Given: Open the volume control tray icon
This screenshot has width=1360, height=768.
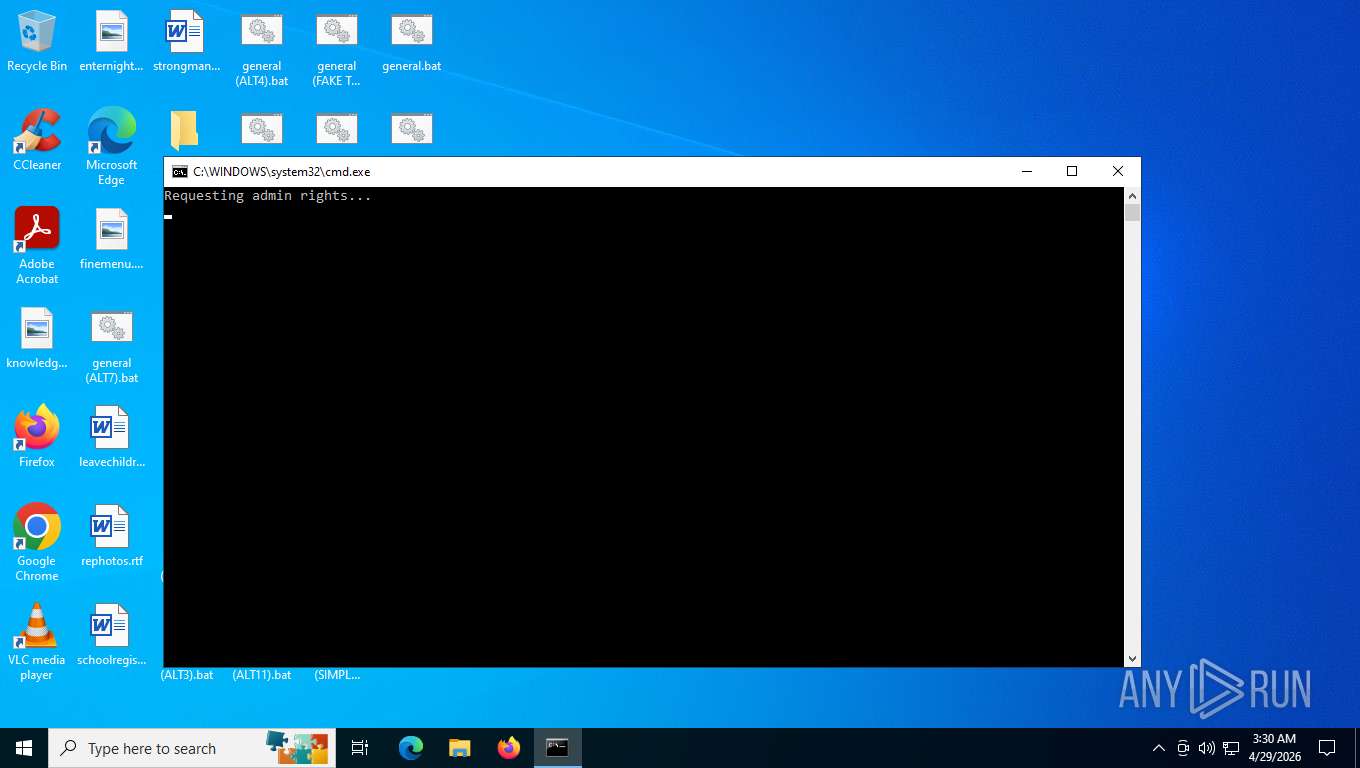Looking at the screenshot, I should [1207, 748].
